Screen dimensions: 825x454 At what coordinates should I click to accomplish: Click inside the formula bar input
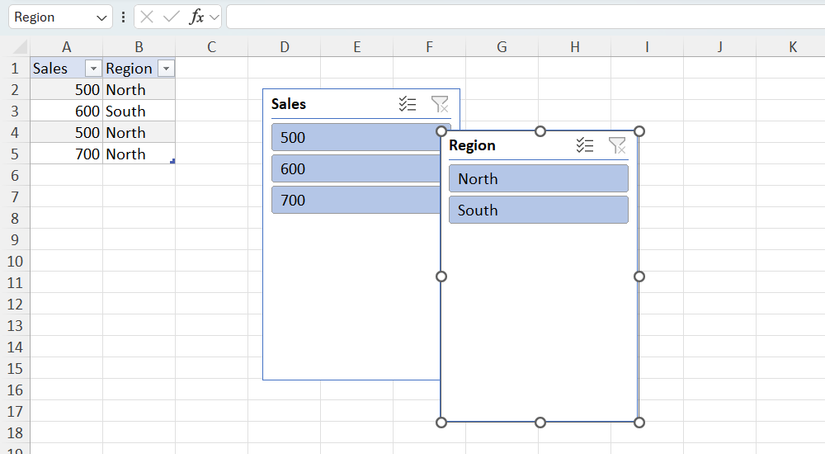click(520, 17)
